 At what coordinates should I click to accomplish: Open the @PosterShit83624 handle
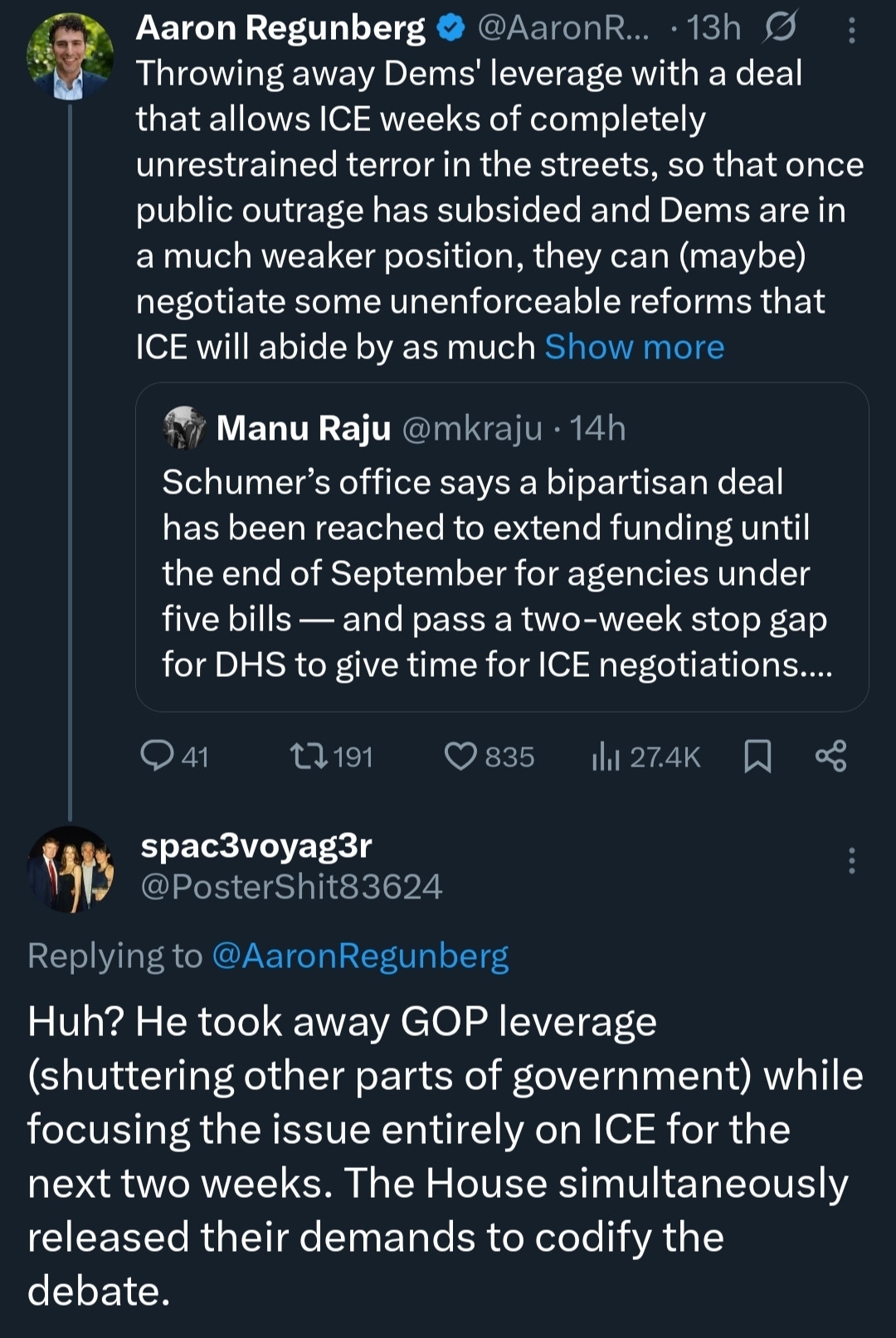[291, 888]
